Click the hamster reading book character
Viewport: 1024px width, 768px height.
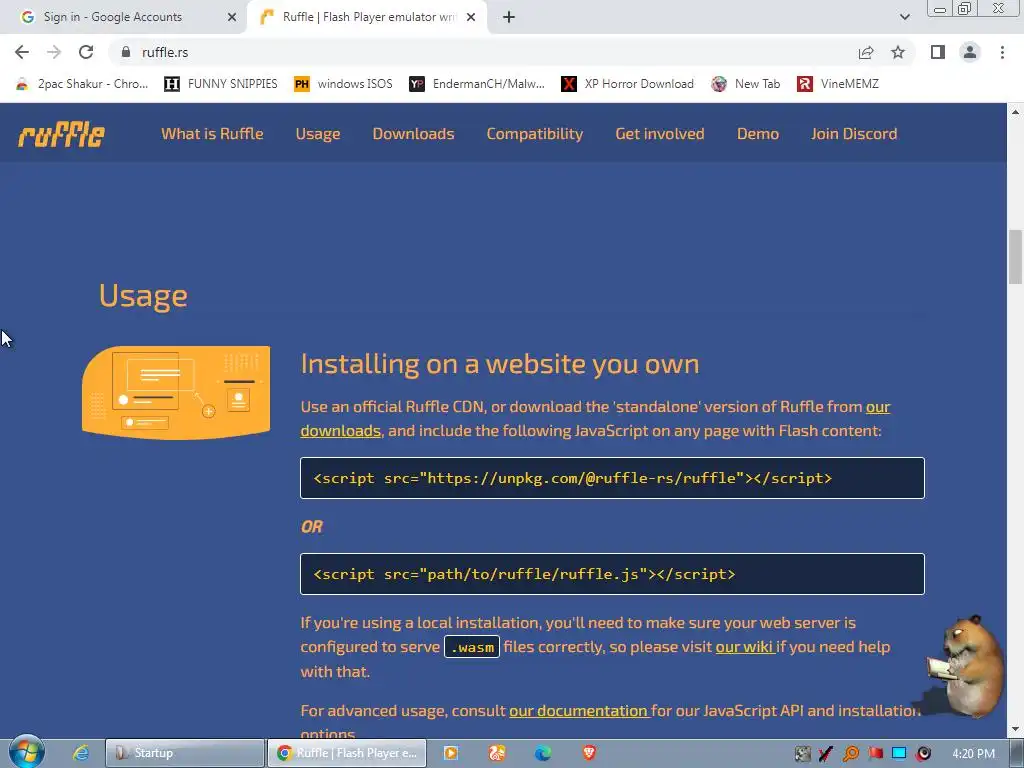point(965,665)
